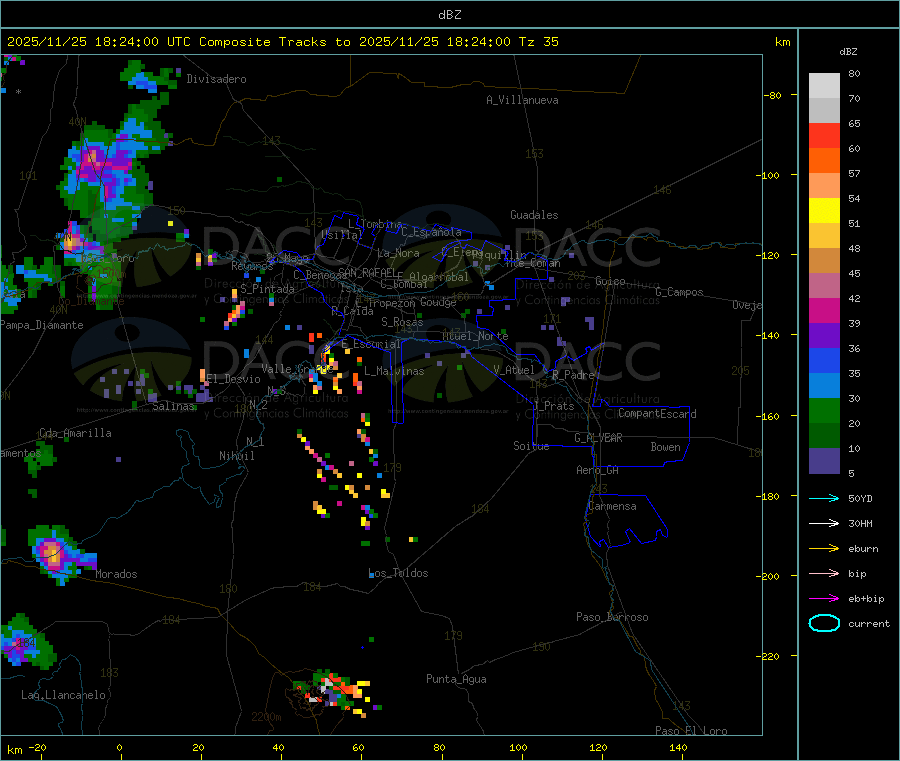Select the dark orange 57–60 dBZ legend swatch
The height and width of the screenshot is (761, 900).
coord(824,161)
